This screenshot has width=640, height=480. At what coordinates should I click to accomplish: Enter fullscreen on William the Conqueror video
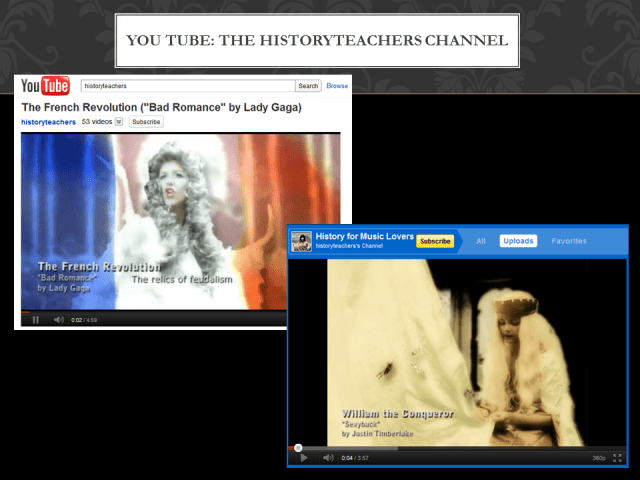[618, 458]
